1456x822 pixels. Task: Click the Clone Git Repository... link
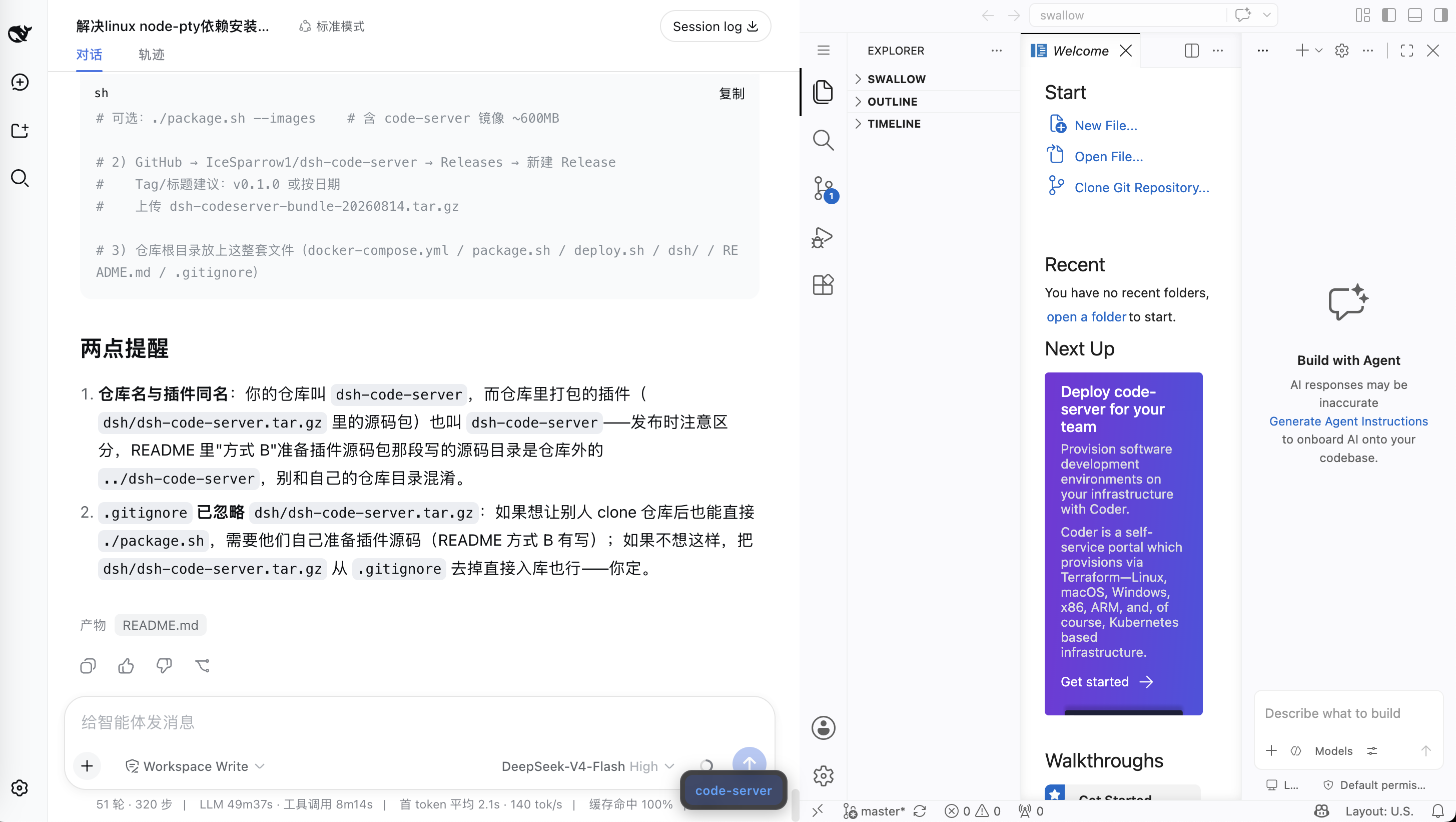tap(1142, 188)
